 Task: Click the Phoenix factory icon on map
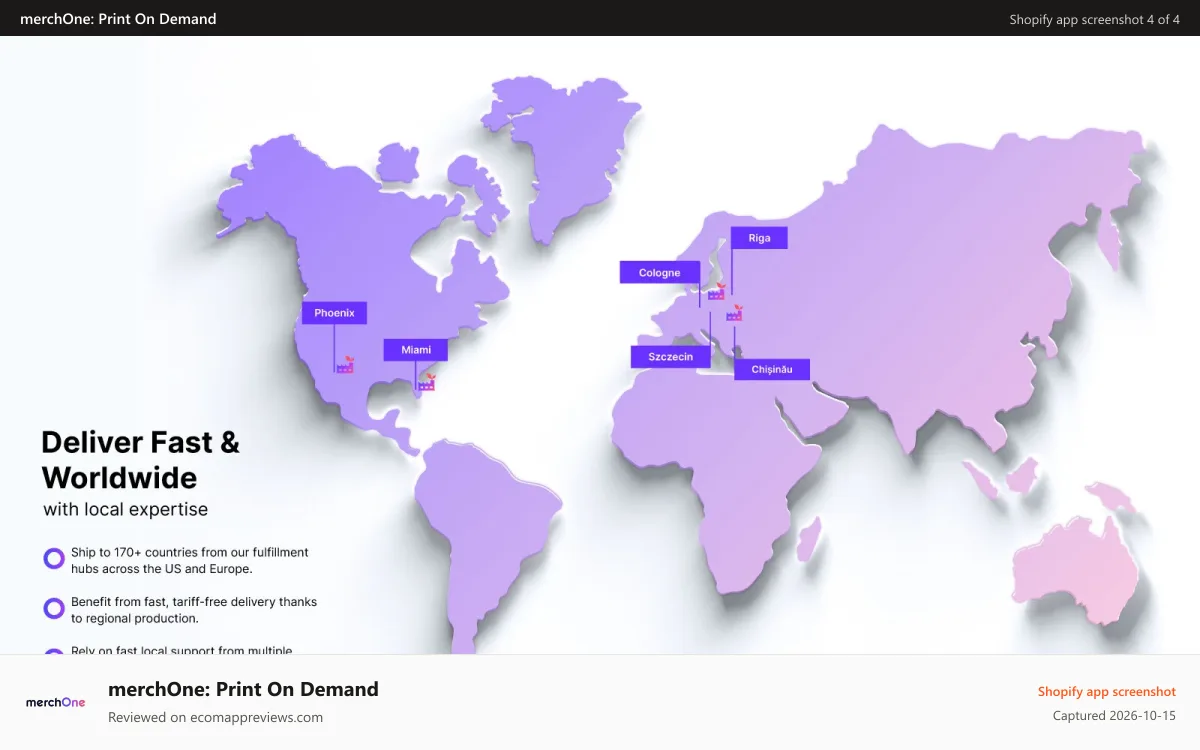pos(345,365)
